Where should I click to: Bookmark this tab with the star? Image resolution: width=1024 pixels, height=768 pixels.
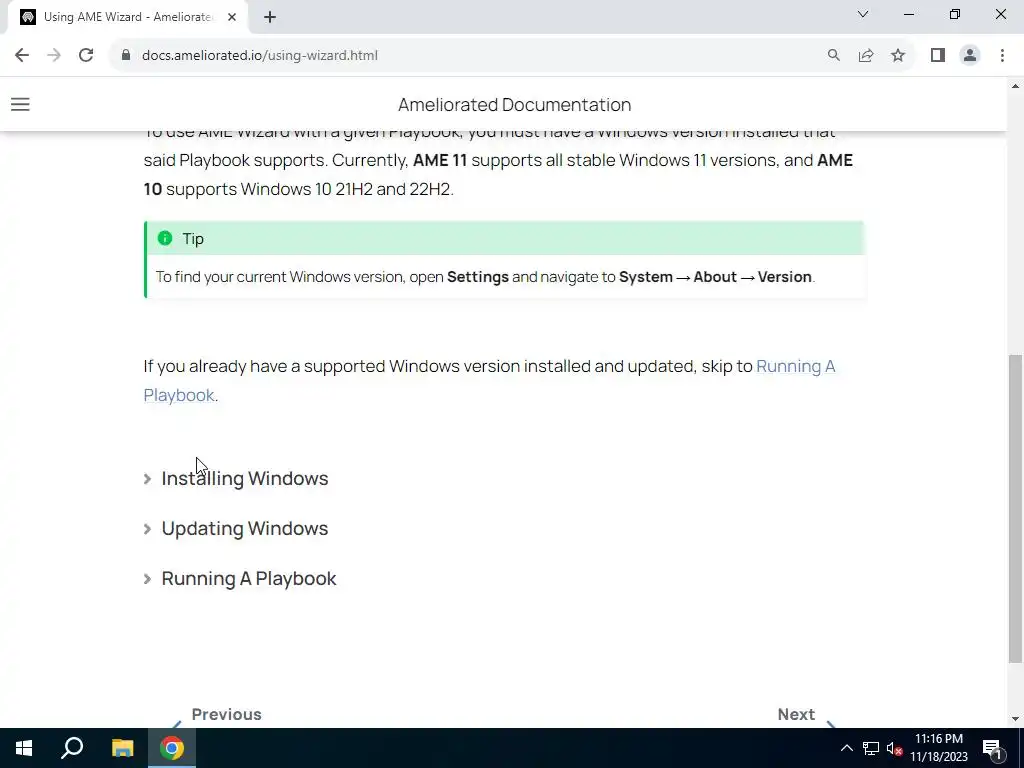[898, 56]
